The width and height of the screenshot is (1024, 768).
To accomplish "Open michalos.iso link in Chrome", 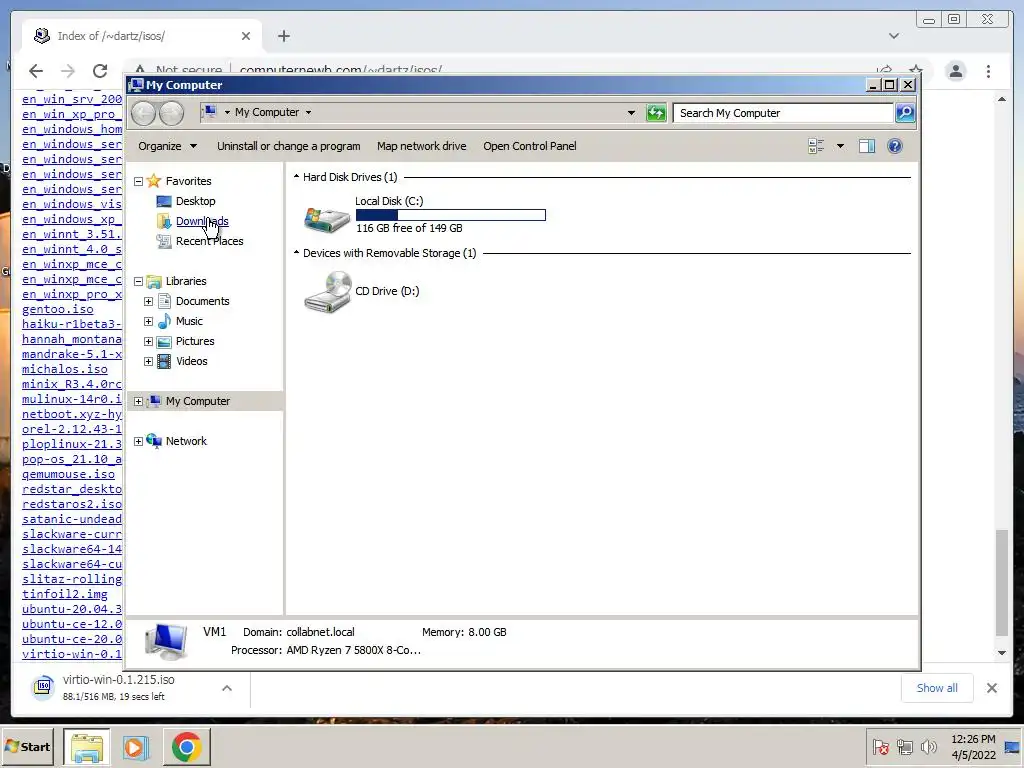I will (65, 369).
